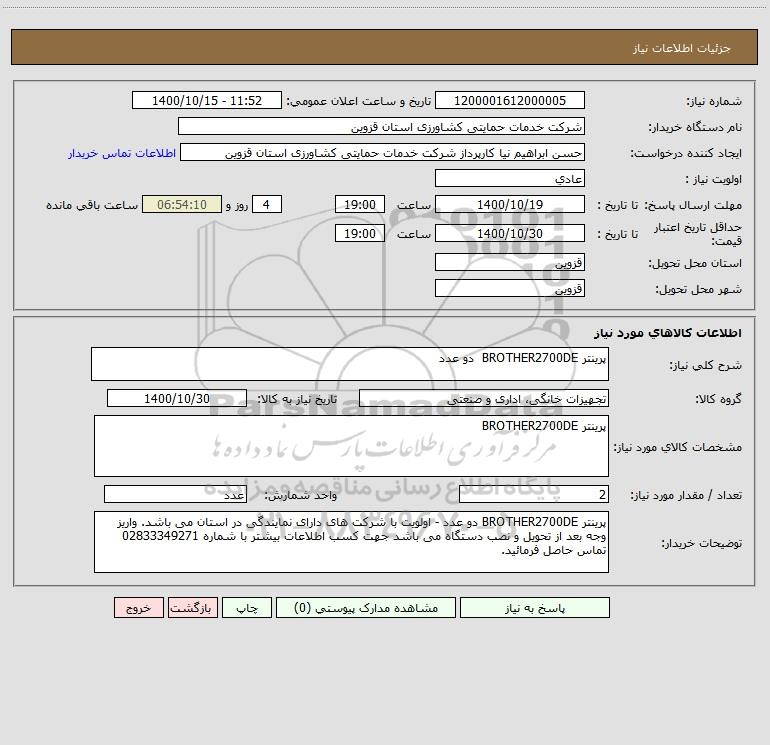Click the حداقل تاریخ اعتبار قیمت label
This screenshot has width=770, height=745.
698,234
